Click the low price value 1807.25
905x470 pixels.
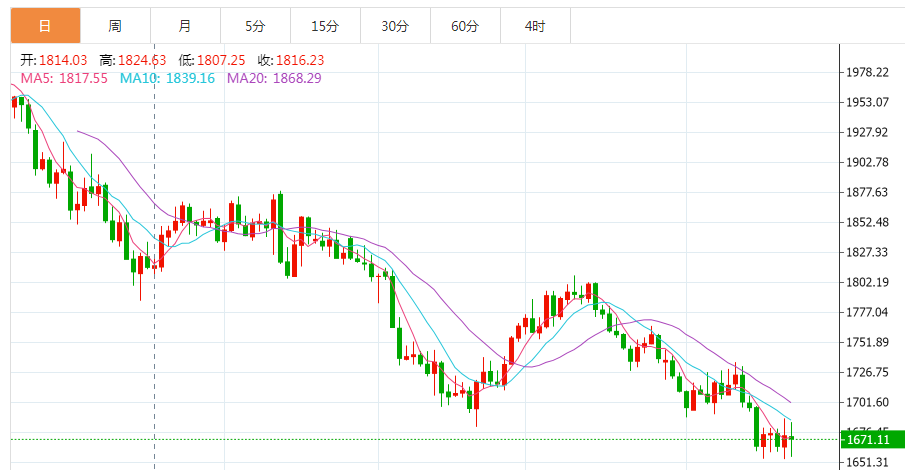tap(224, 61)
